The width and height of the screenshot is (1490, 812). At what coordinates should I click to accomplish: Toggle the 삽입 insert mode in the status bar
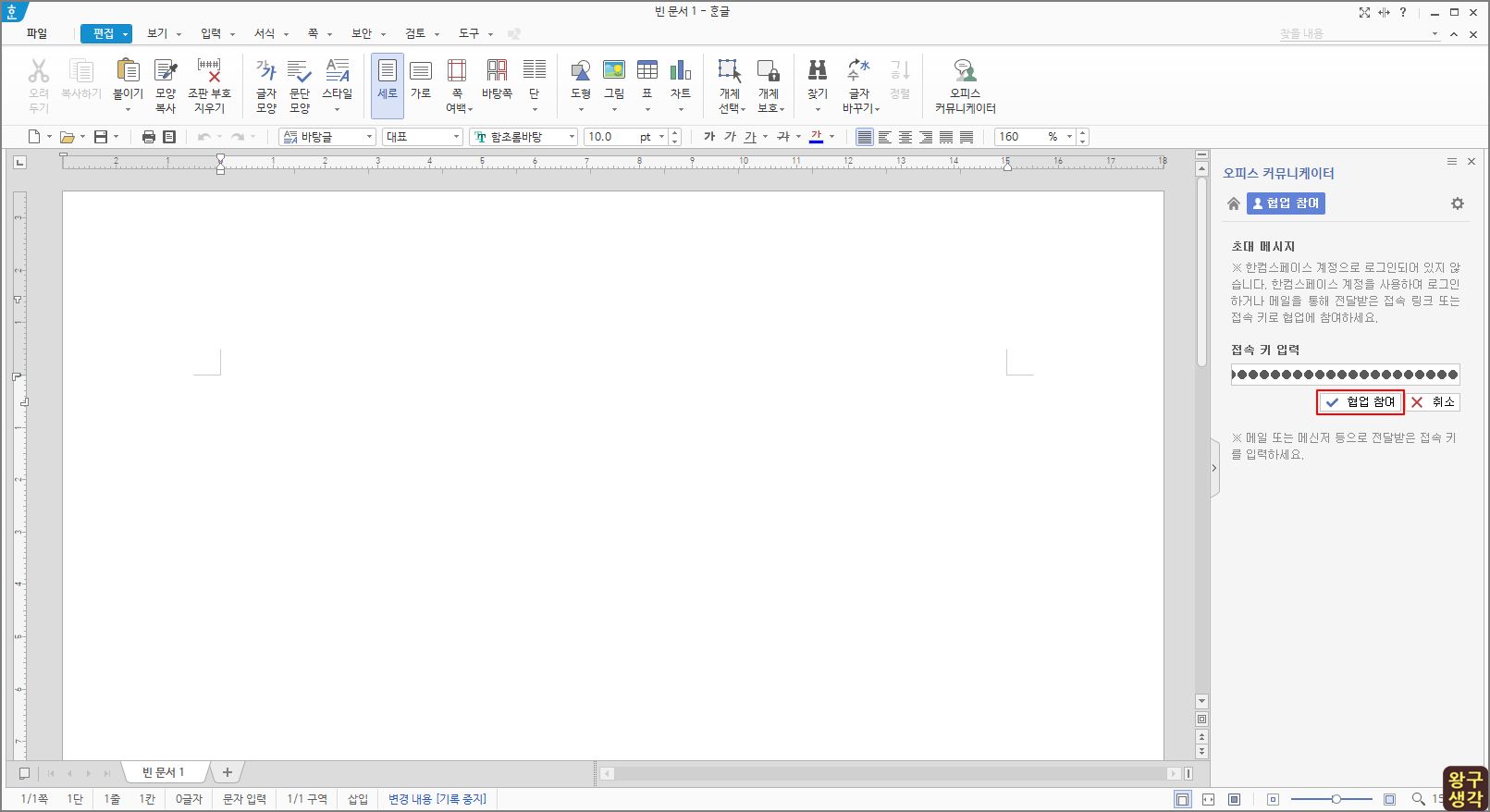tap(358, 799)
